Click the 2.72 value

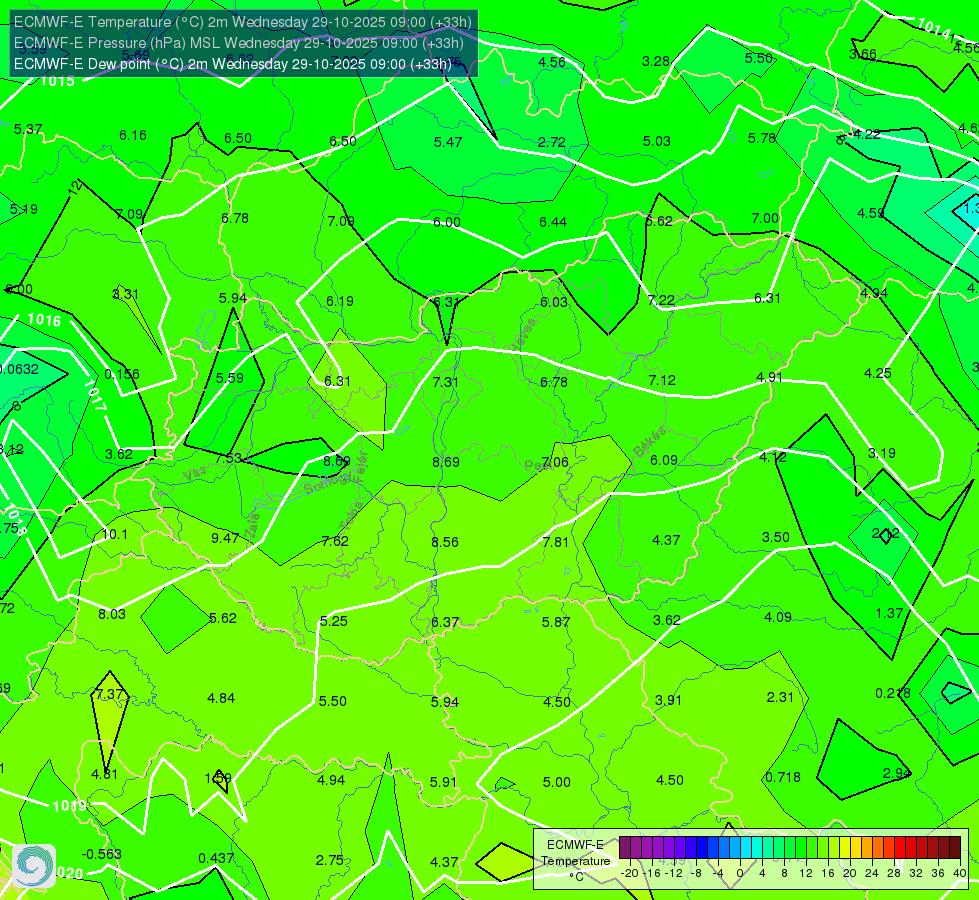(x=552, y=142)
